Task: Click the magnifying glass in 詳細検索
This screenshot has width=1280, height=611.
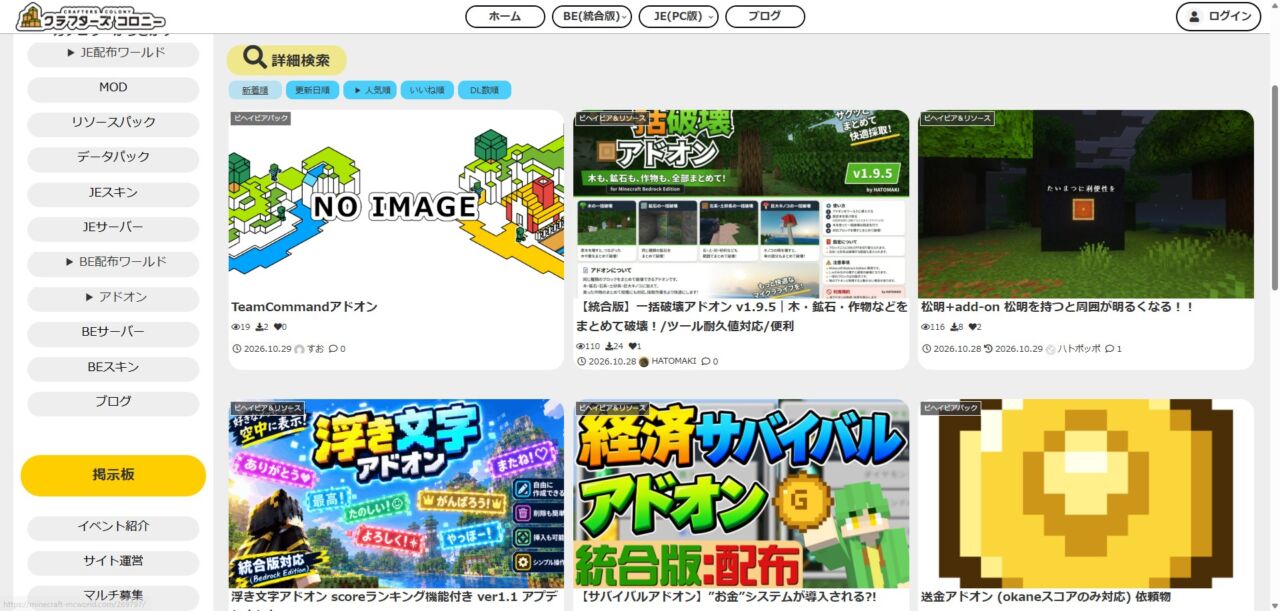Action: point(255,59)
